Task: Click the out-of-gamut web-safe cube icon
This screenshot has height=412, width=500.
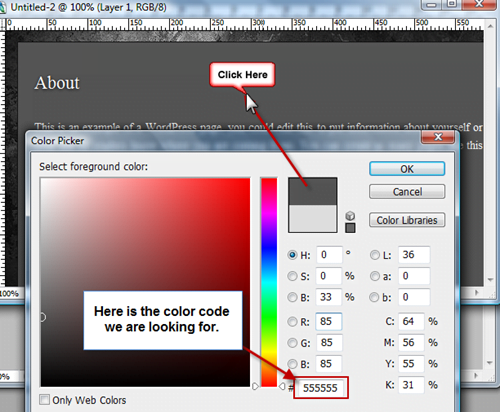Action: click(x=350, y=215)
